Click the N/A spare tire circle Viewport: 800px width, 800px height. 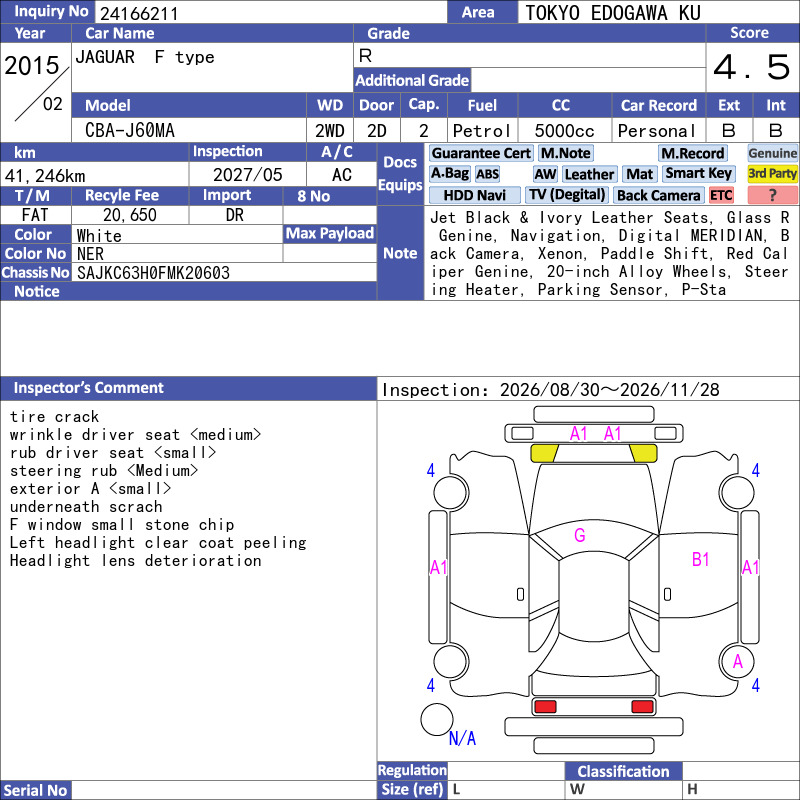[437, 719]
